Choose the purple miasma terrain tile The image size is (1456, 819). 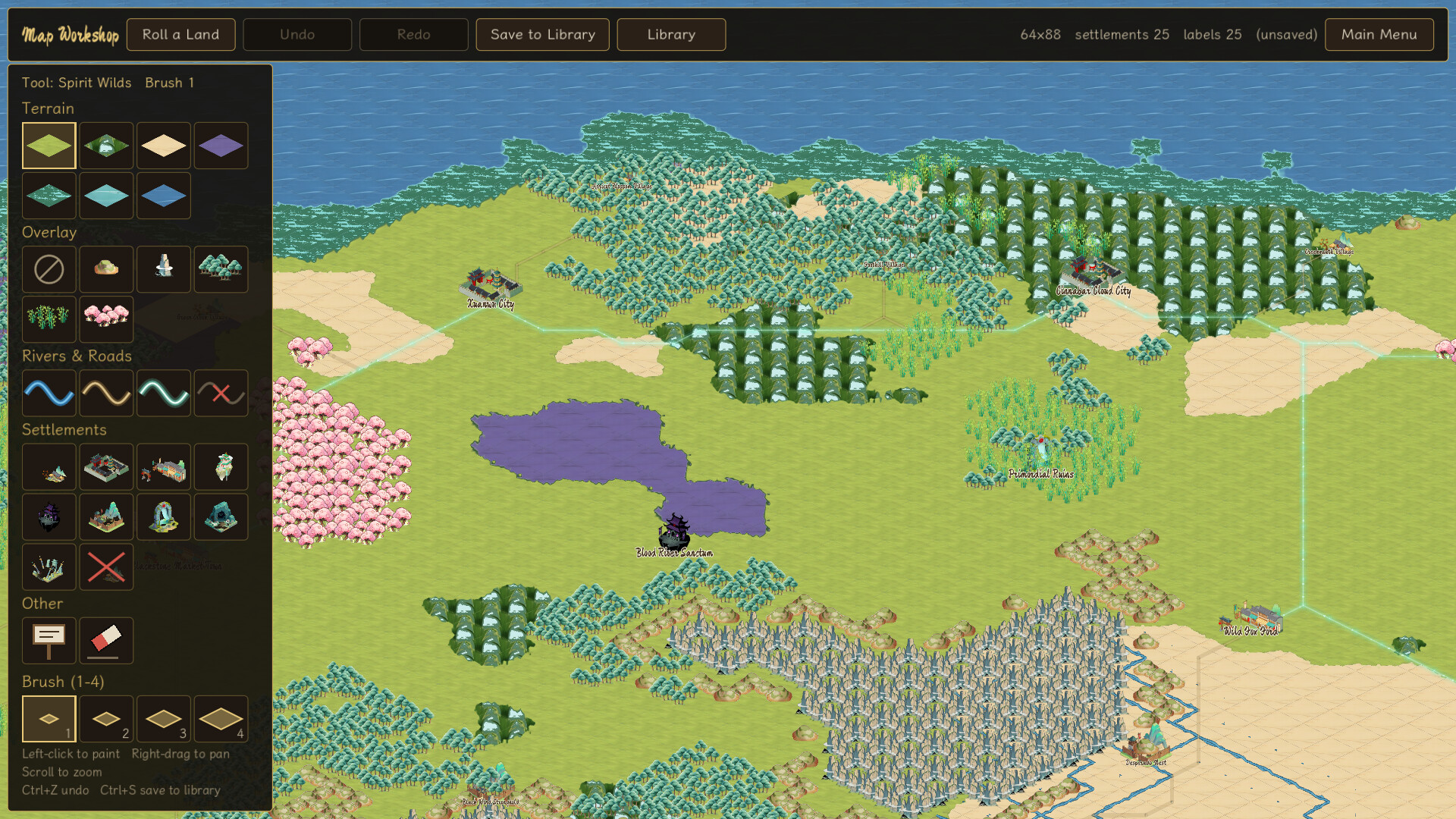[x=221, y=146]
